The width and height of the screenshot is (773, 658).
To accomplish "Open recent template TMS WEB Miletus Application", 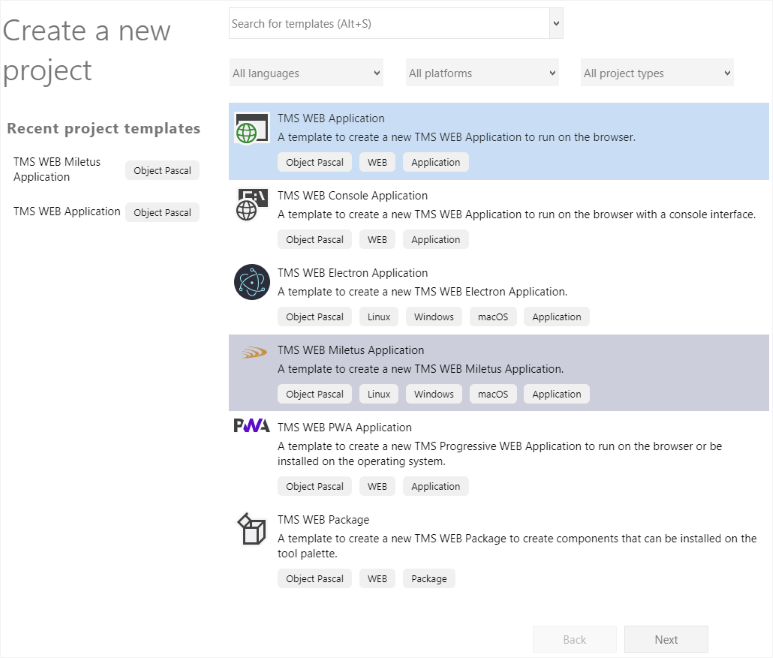I will pyautogui.click(x=57, y=169).
